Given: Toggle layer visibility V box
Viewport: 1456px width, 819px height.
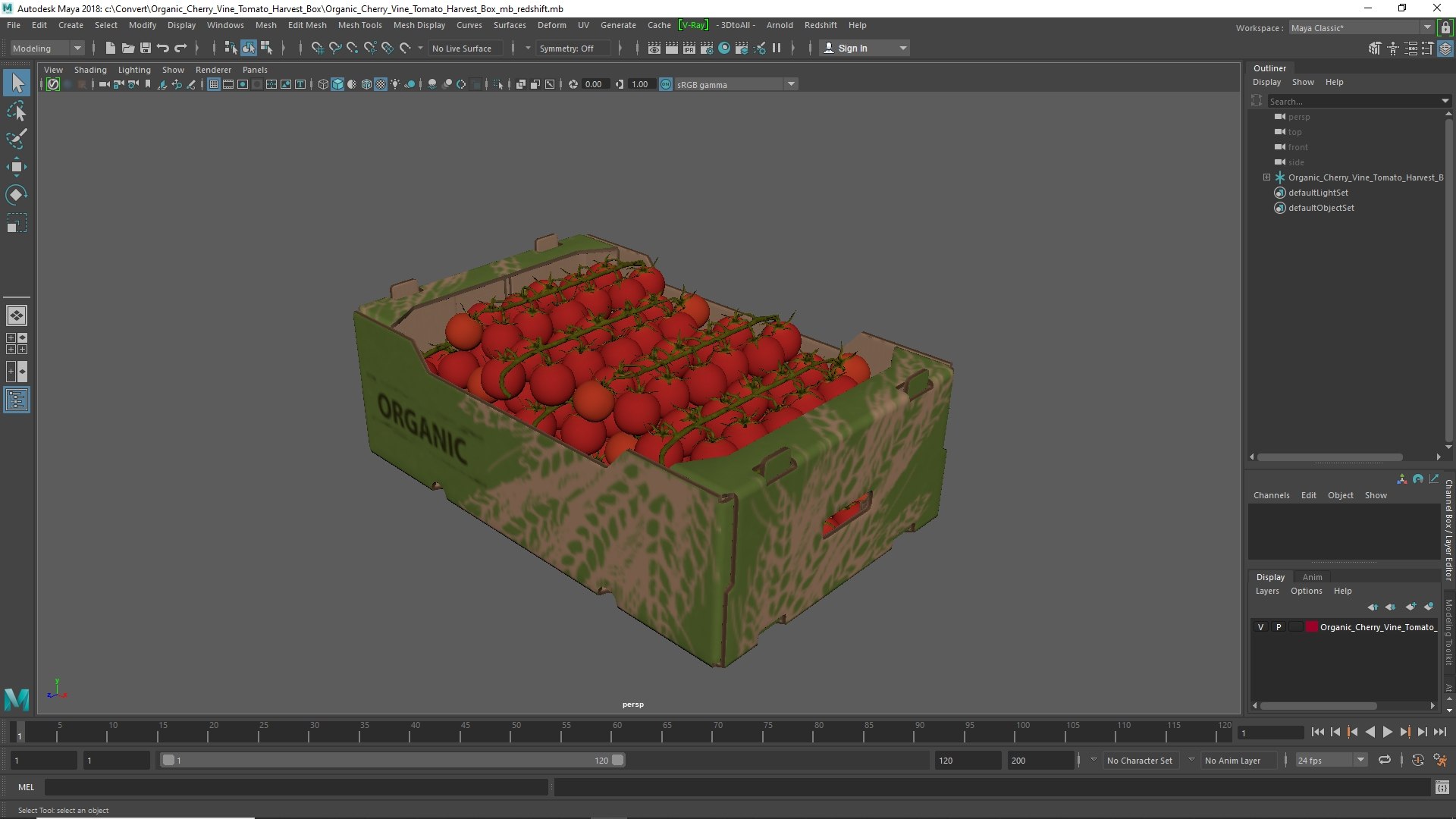Looking at the screenshot, I should [x=1260, y=627].
